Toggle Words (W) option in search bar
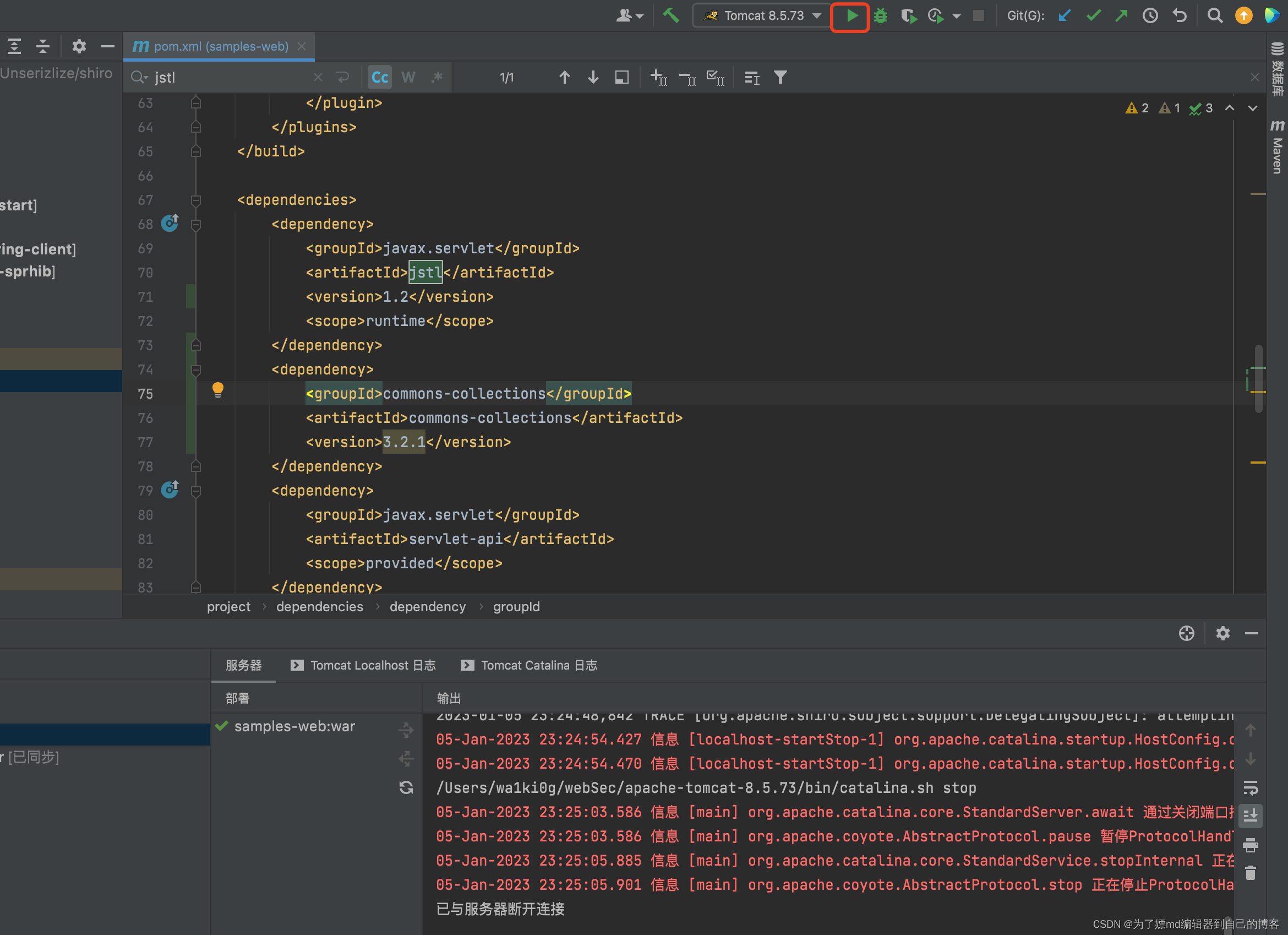 tap(408, 77)
